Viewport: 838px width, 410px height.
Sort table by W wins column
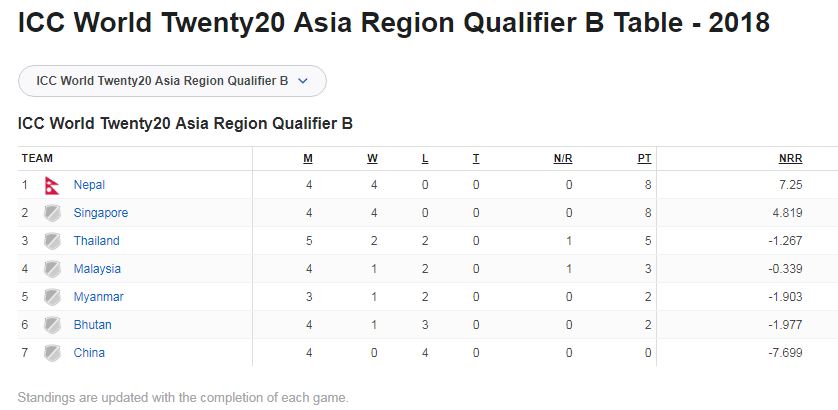(x=373, y=159)
